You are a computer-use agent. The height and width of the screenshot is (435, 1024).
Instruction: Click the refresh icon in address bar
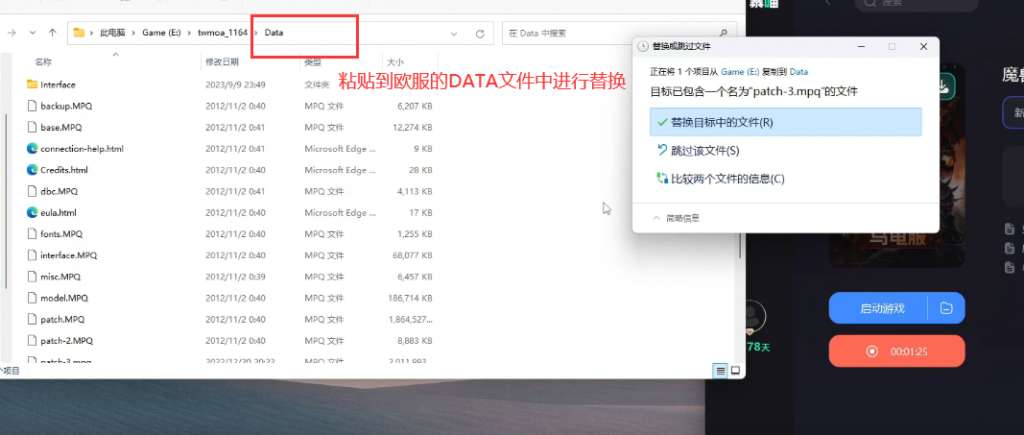pyautogui.click(x=480, y=33)
